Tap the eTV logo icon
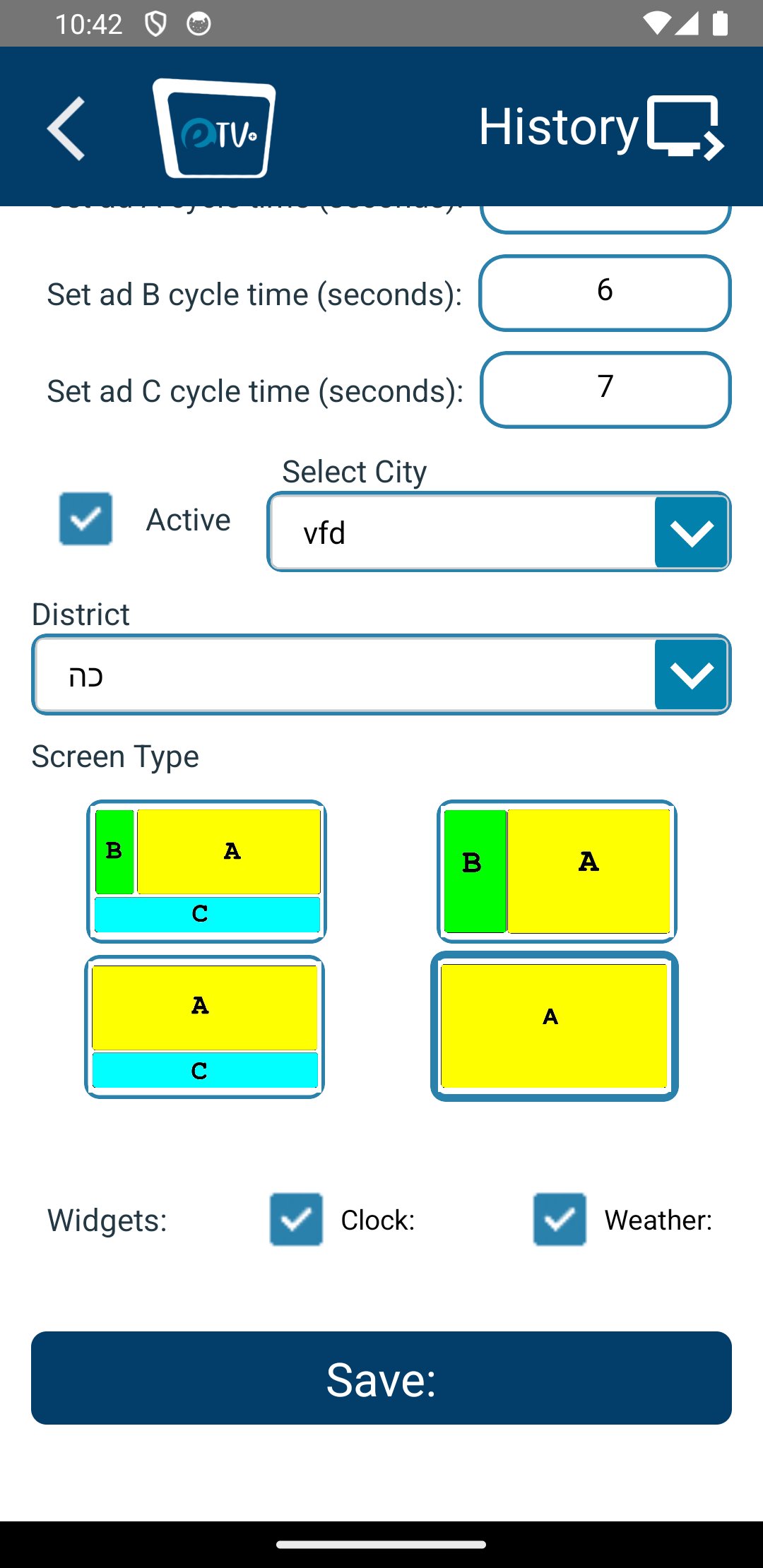 (x=214, y=129)
